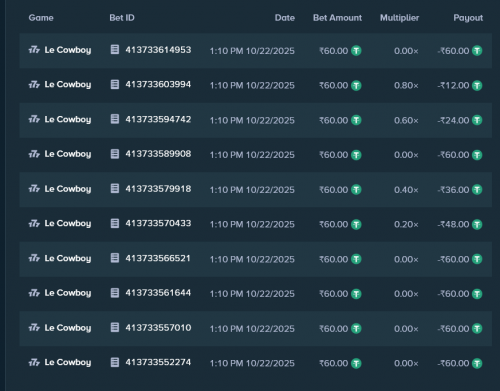This screenshot has height=391, width=500.
Task: Click the -₹36.00 payout amount
Action: click(453, 190)
